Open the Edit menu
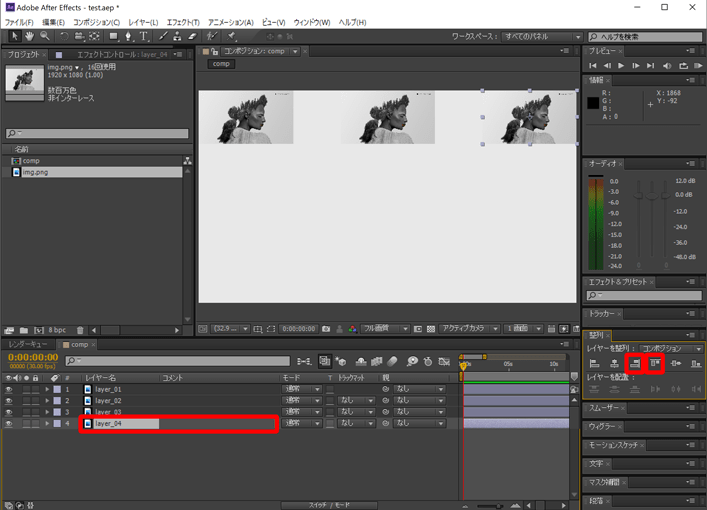The width and height of the screenshot is (707, 510). click(x=53, y=22)
